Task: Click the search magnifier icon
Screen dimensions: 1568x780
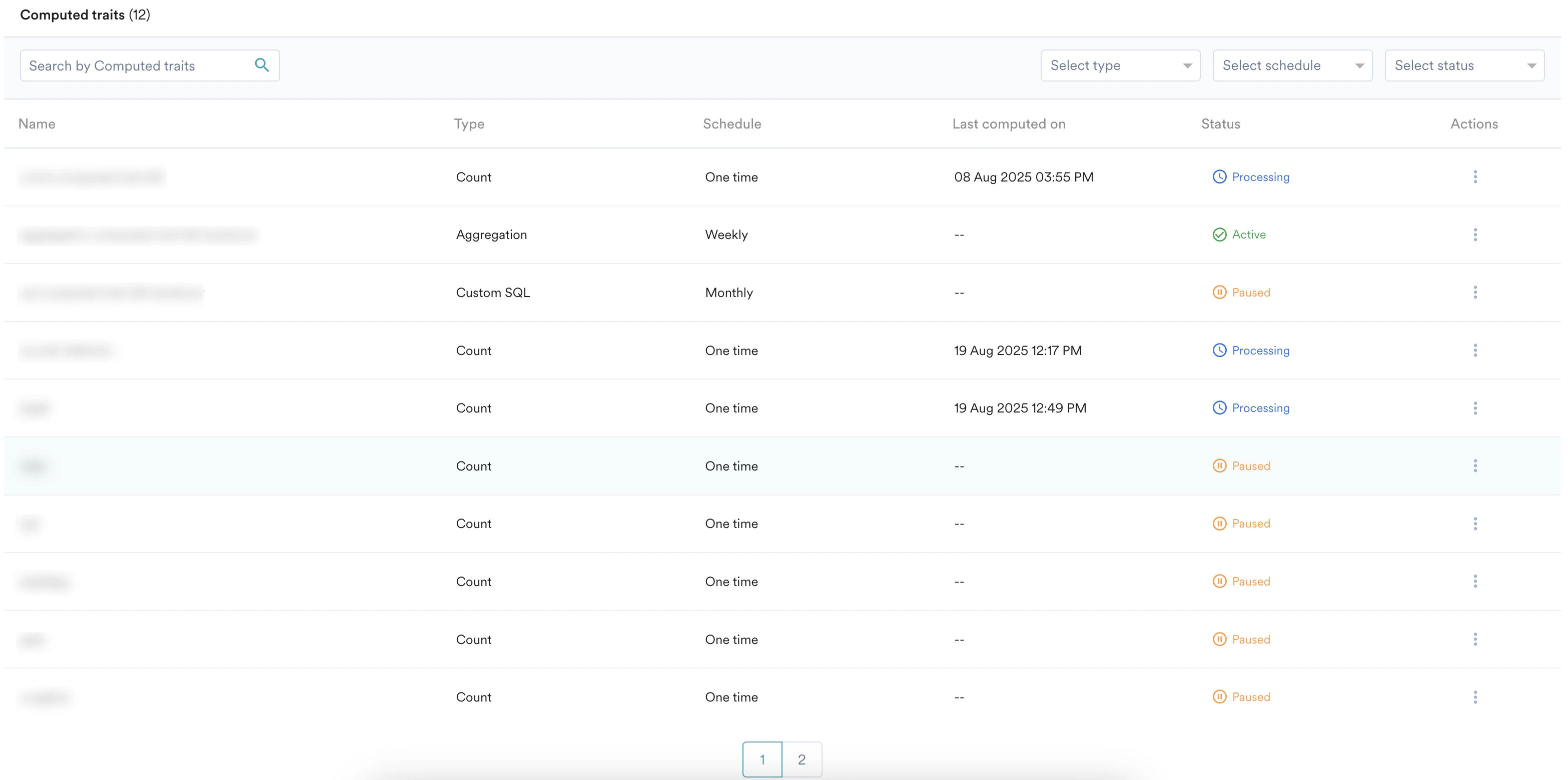Action: click(262, 65)
